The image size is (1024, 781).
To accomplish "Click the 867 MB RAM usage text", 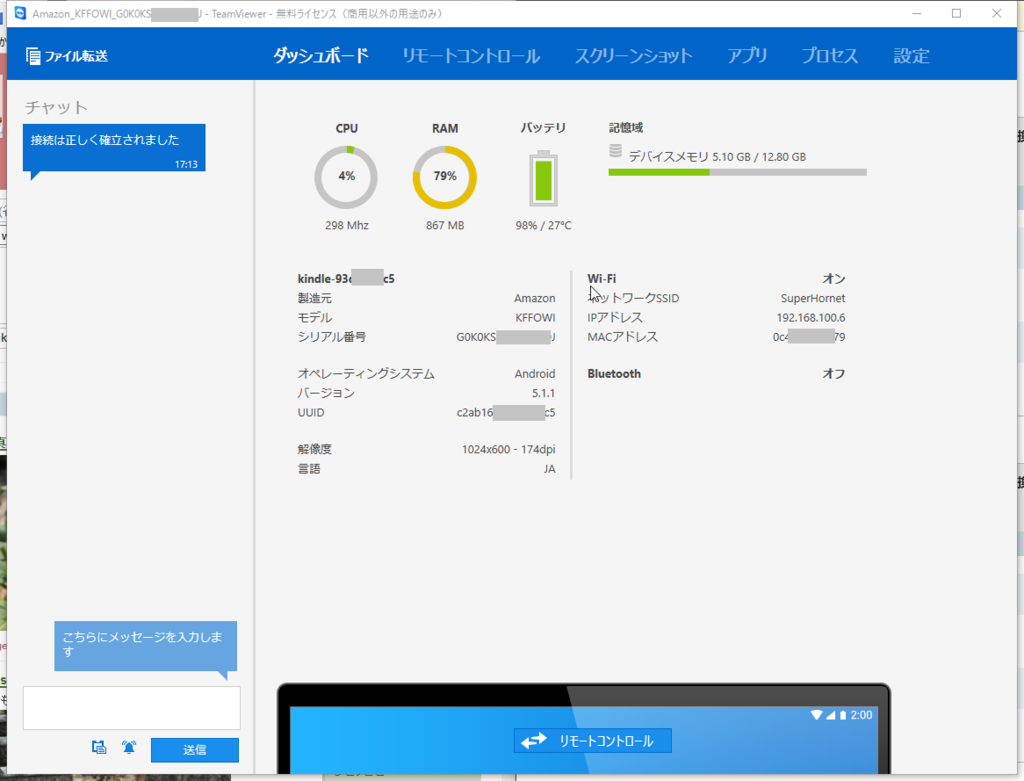I will tap(445, 225).
